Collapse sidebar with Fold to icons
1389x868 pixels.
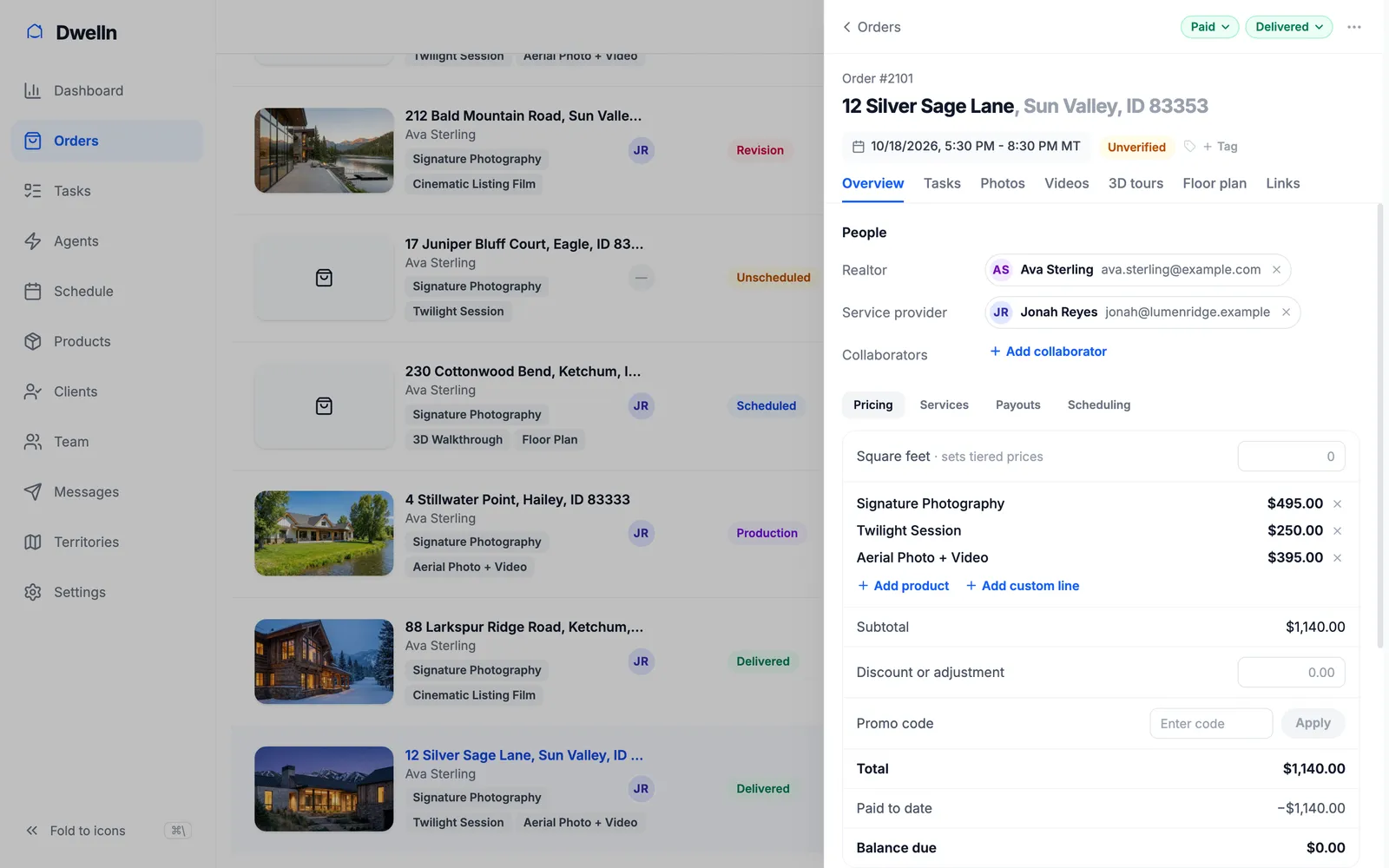76,831
